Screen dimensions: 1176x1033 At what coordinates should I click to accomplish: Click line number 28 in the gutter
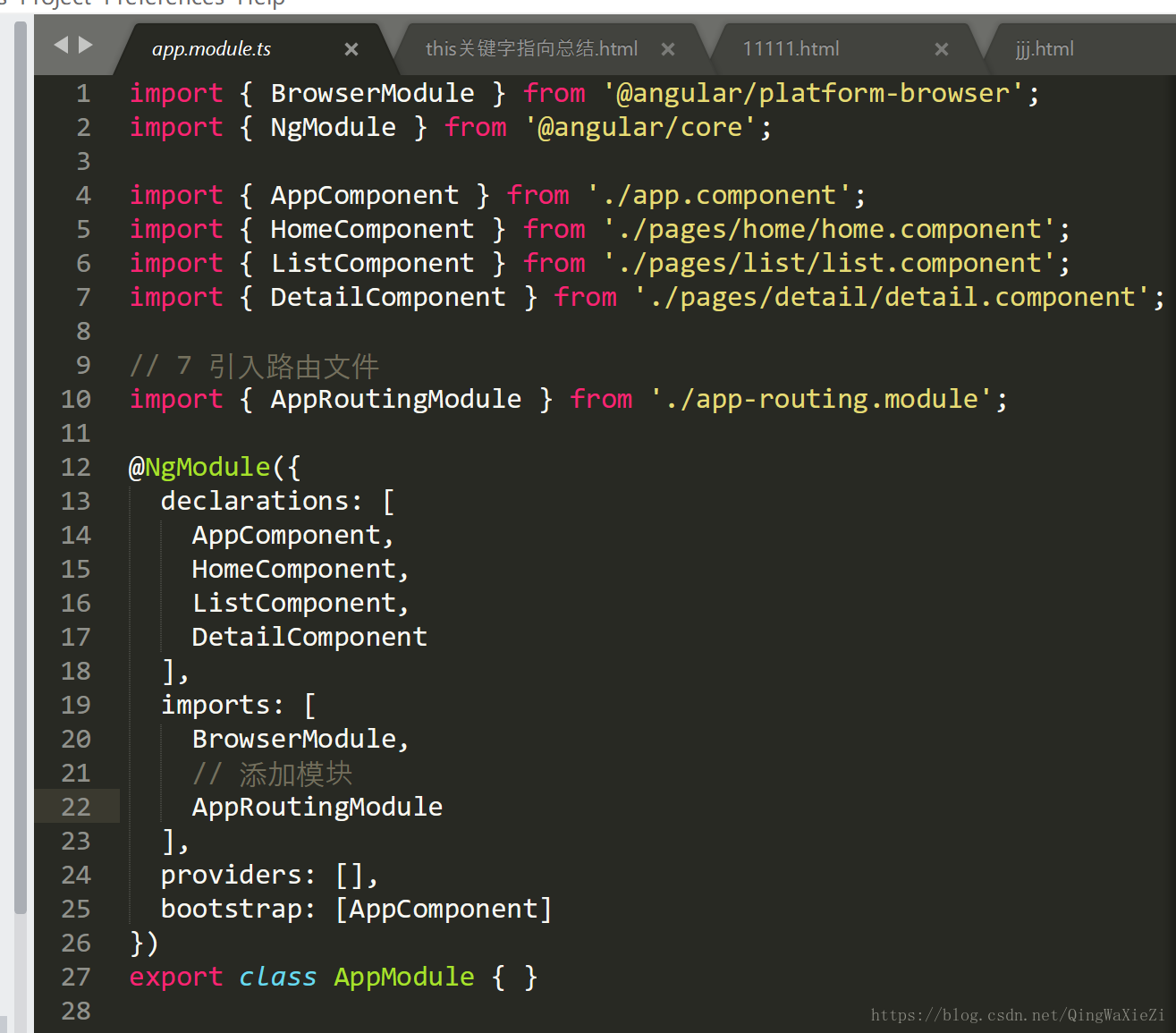[76, 1011]
